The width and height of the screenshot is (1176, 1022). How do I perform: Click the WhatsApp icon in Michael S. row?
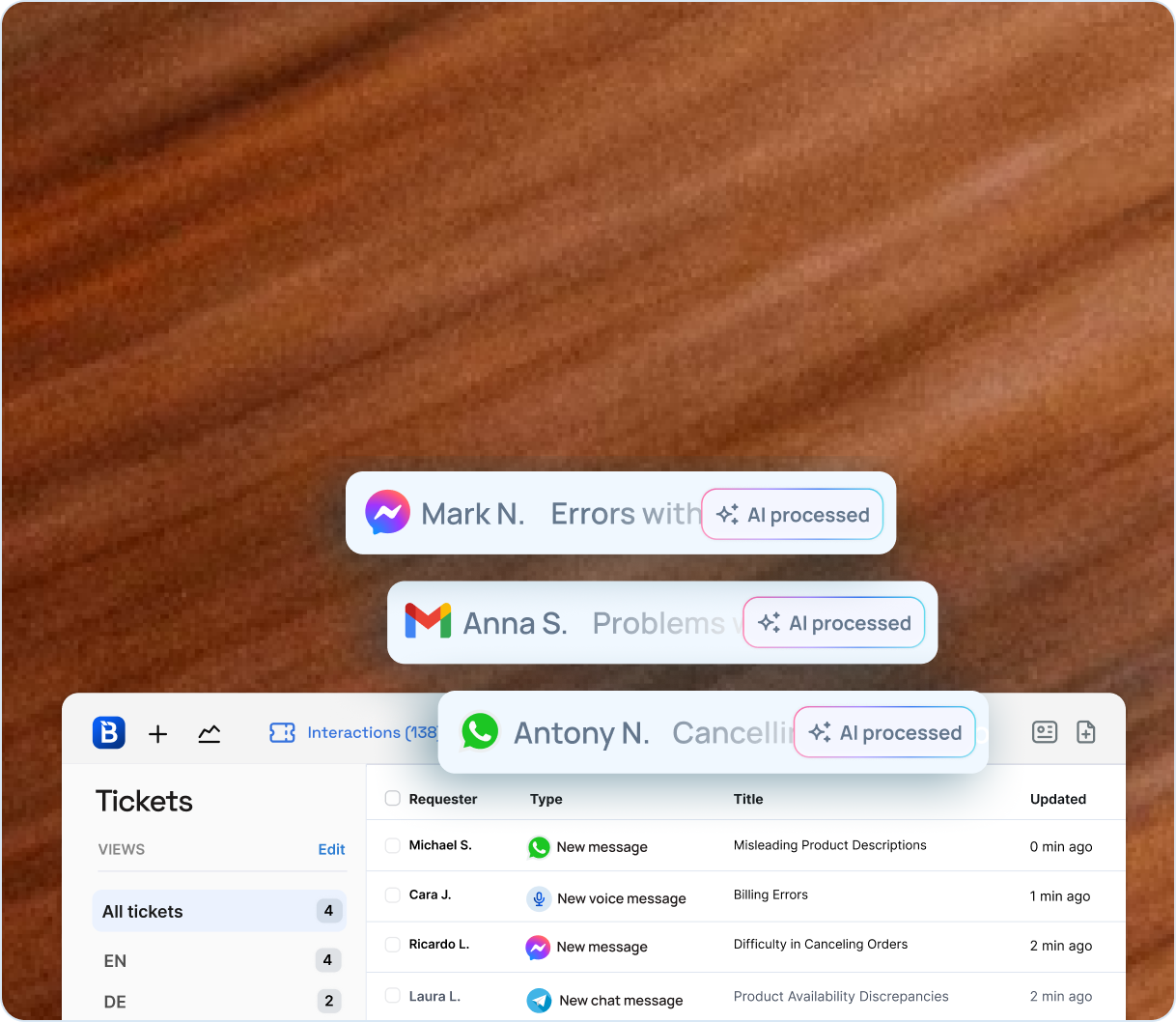[539, 847]
